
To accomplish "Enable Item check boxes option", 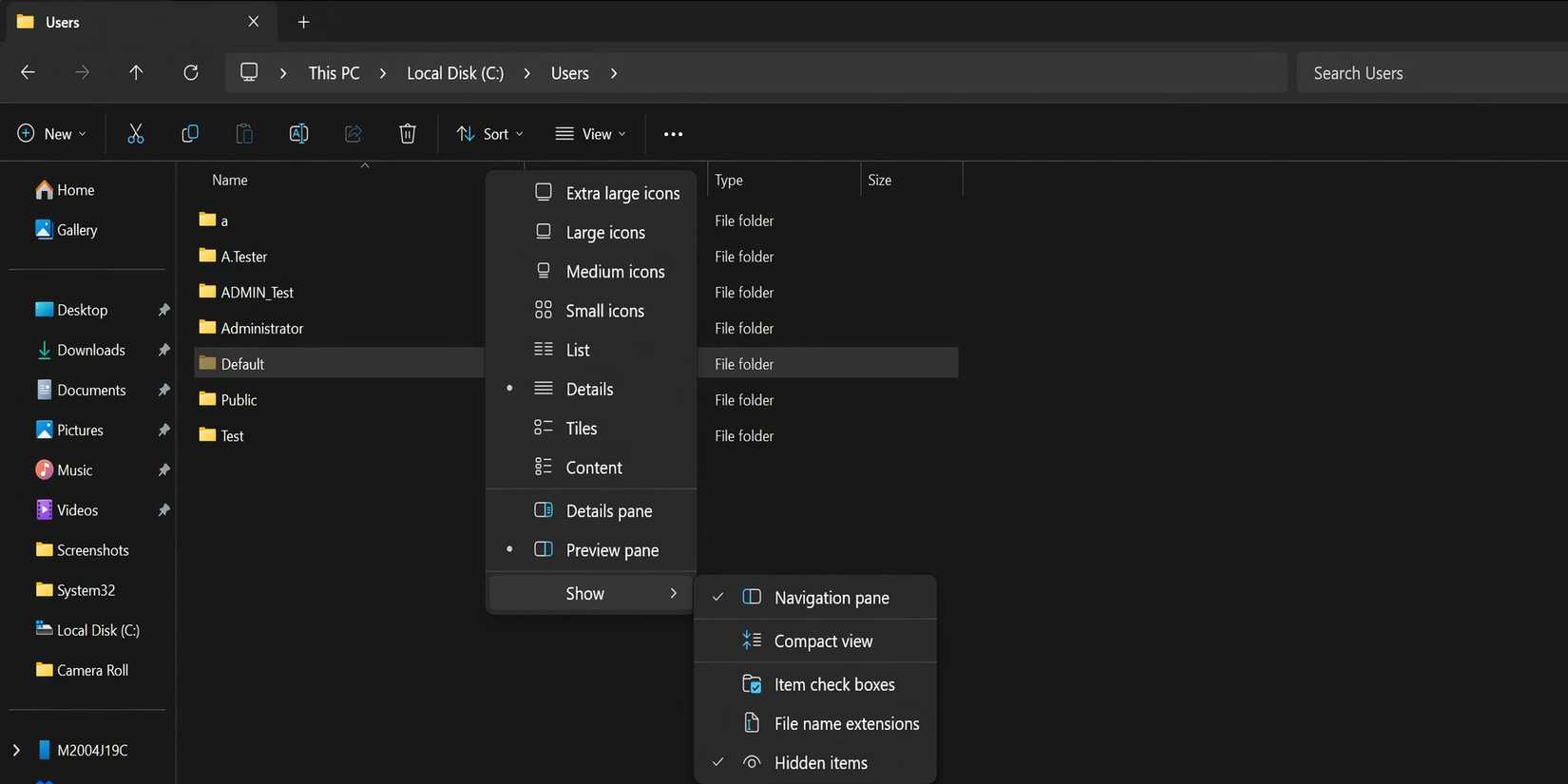I will point(833,684).
